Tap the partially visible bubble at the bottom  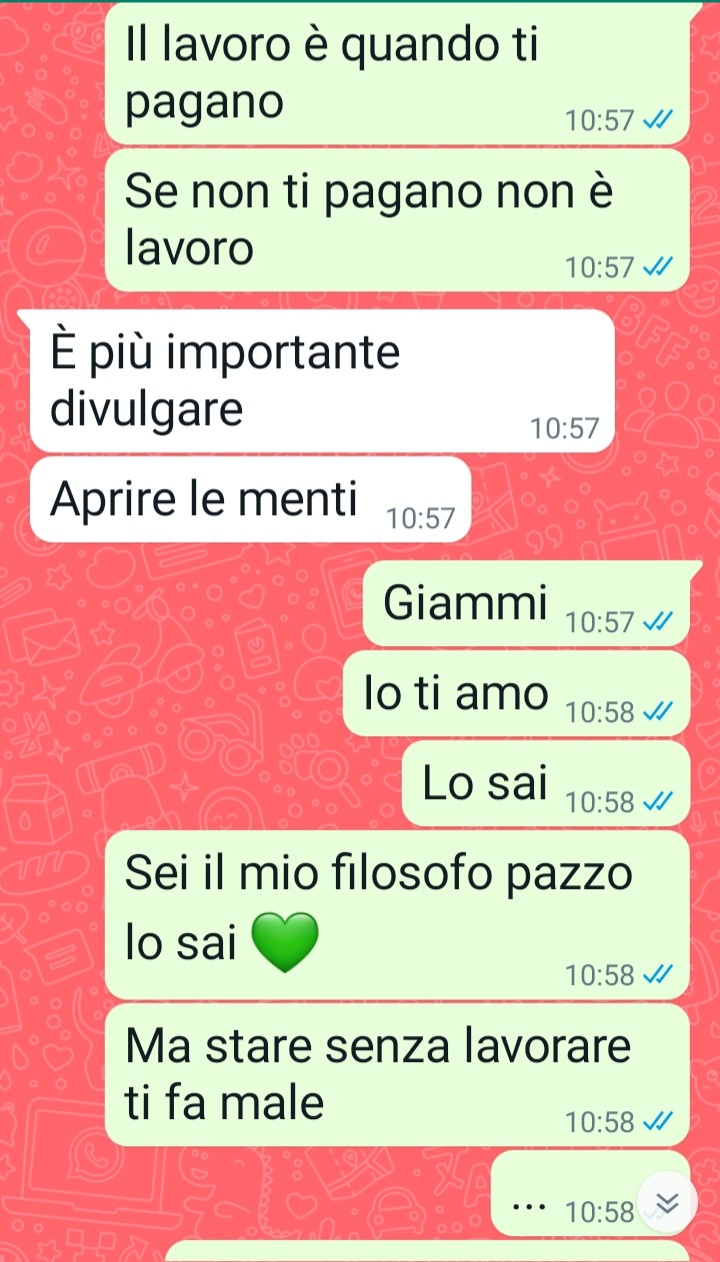[428, 1252]
